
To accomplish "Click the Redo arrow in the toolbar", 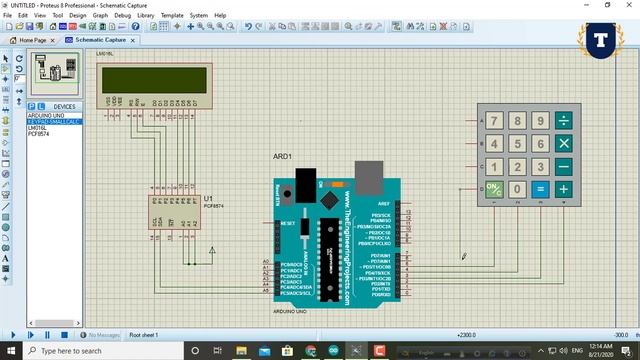I will 258,27.
